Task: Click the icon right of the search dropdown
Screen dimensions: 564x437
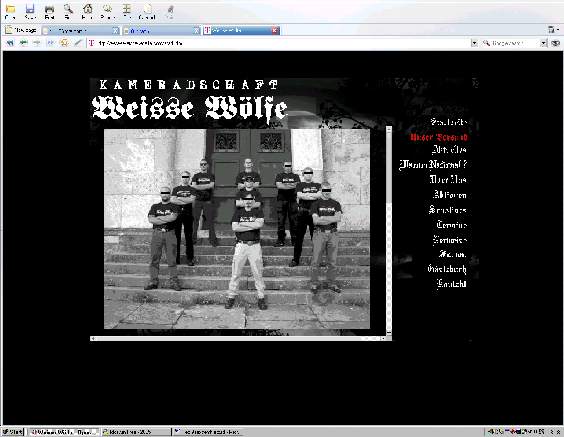Action: coord(555,43)
